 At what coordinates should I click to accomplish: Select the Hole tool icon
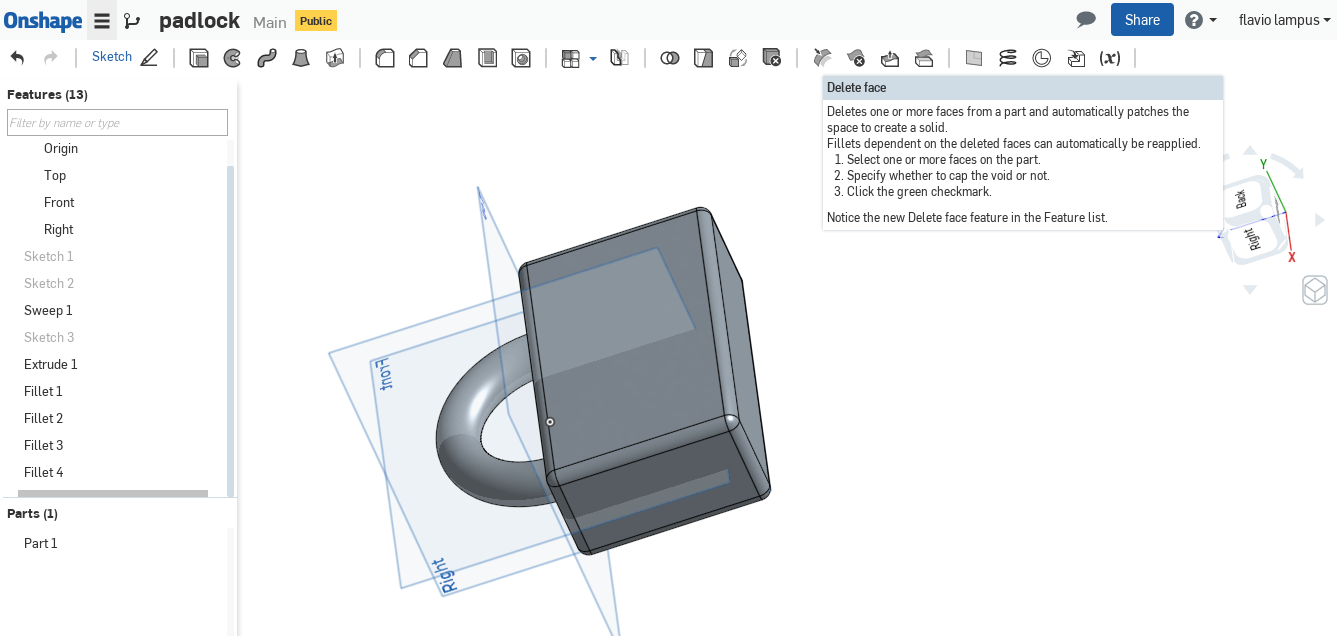521,58
